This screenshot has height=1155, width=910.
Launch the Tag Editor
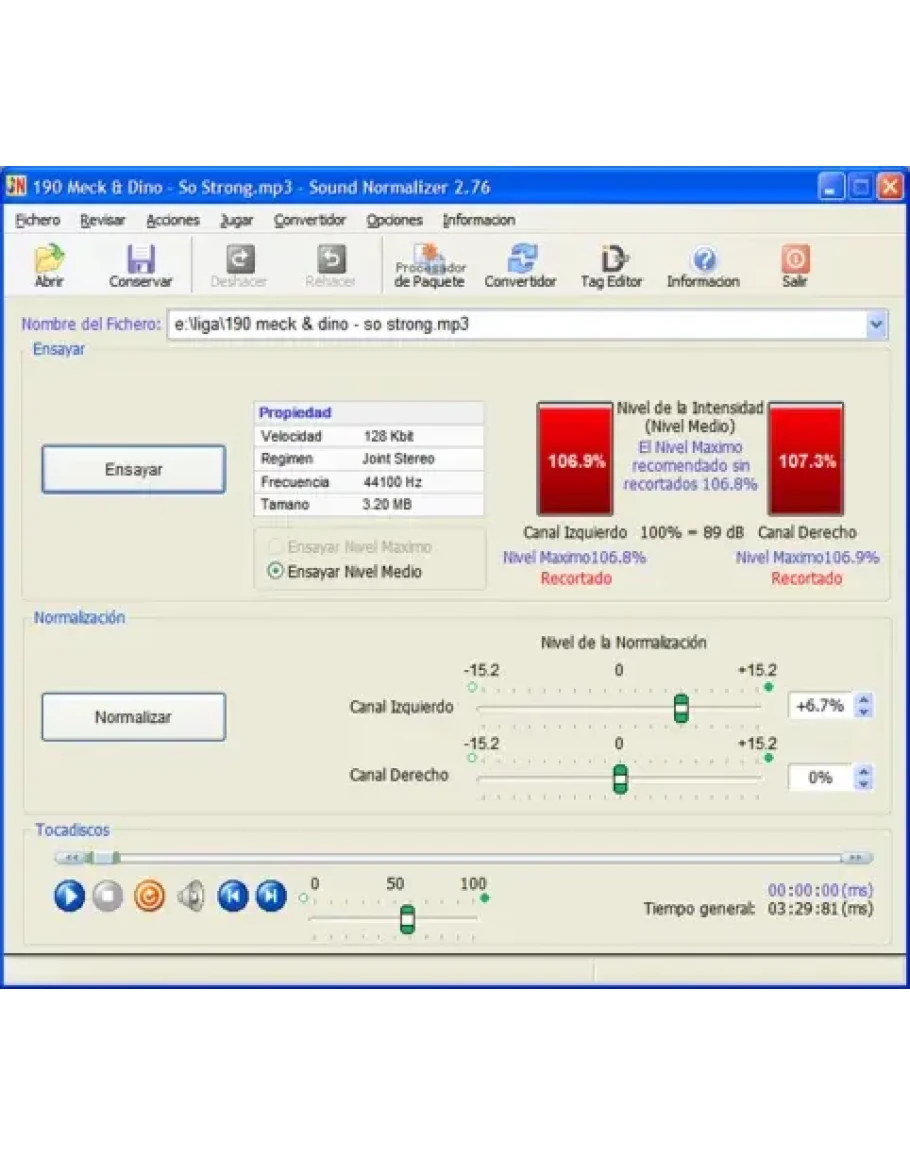(x=611, y=266)
